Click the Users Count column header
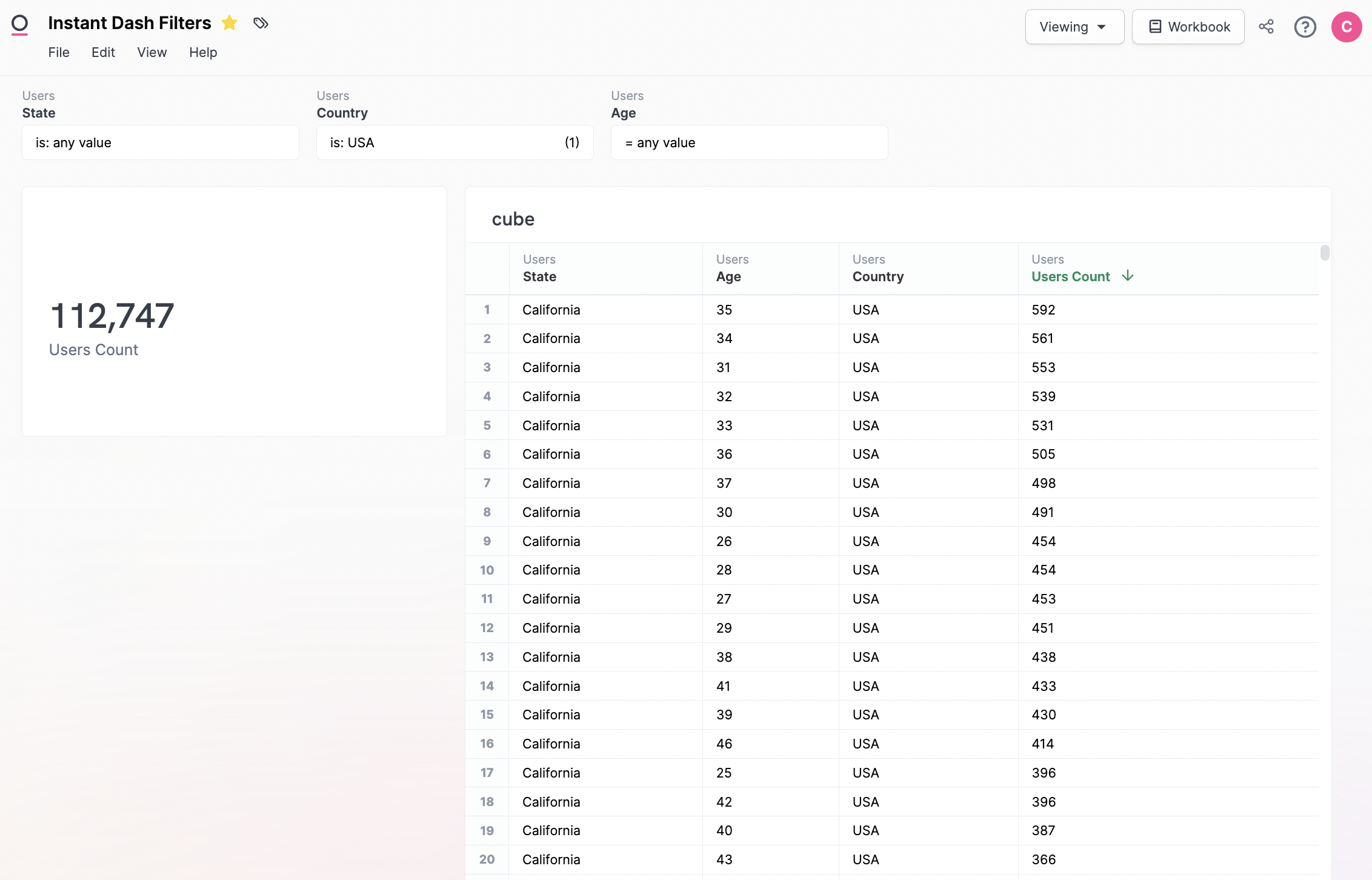Image resolution: width=1372 pixels, height=880 pixels. point(1070,276)
